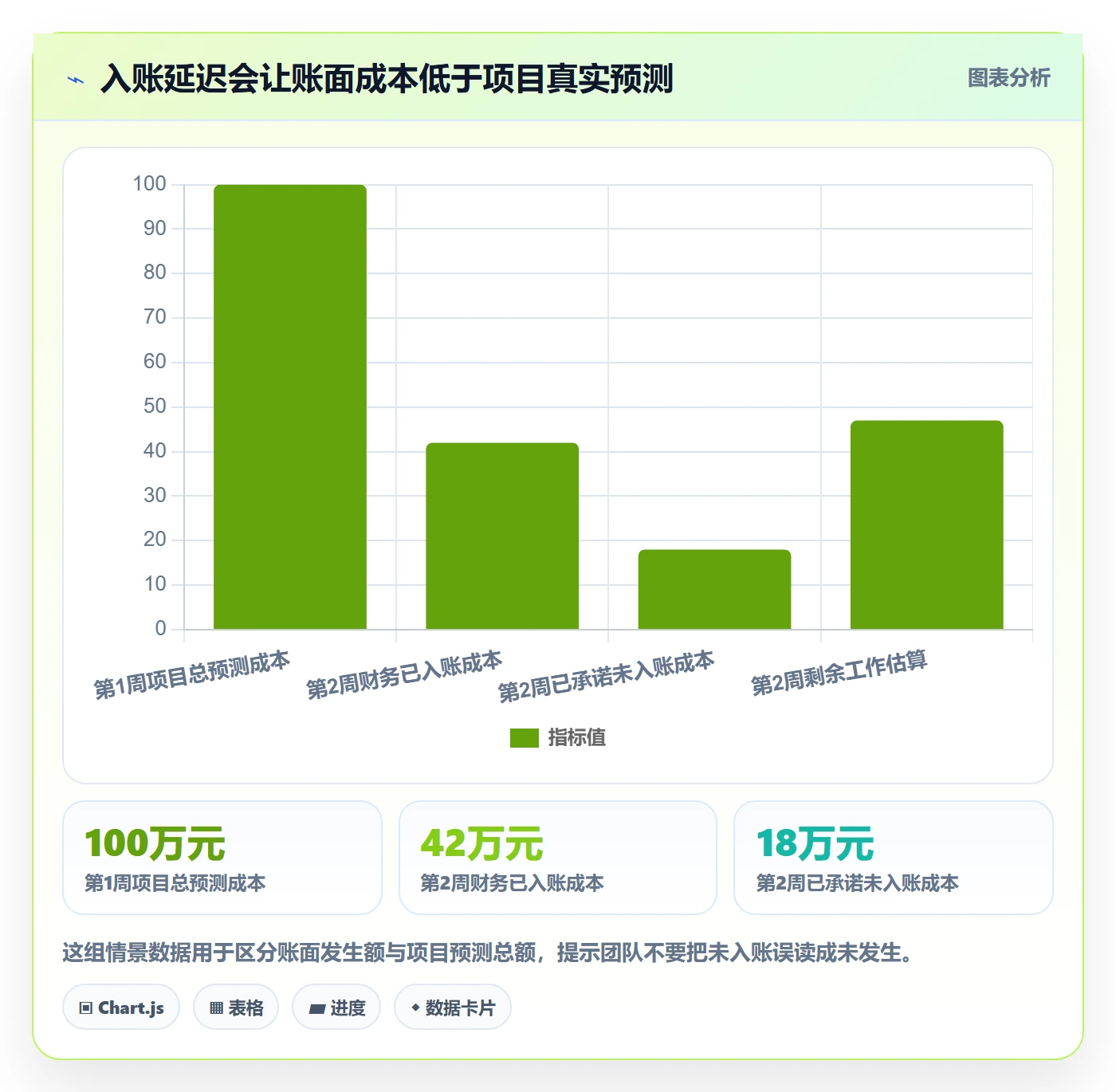This screenshot has width=1116, height=1092.
Task: Click the x-axis label 第1周项目总预测成本
Action: pyautogui.click(x=192, y=674)
